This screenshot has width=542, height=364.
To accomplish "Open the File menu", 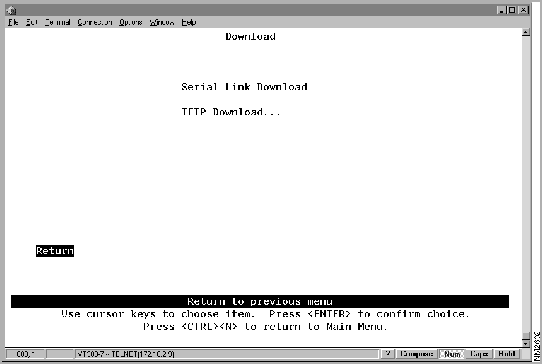I will (13, 22).
